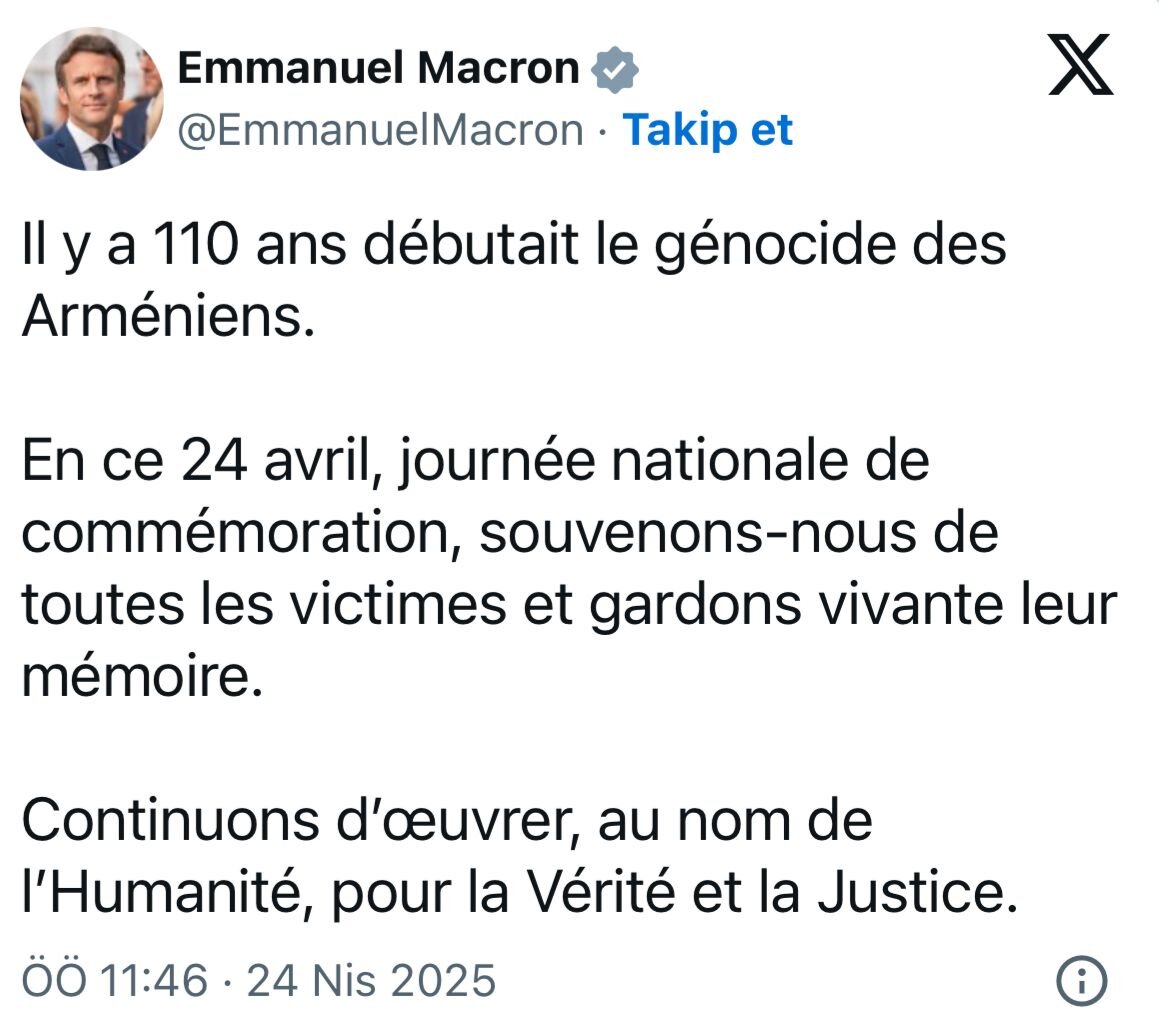Click the paragraph starting "En ce 24 avril"

click(569, 568)
